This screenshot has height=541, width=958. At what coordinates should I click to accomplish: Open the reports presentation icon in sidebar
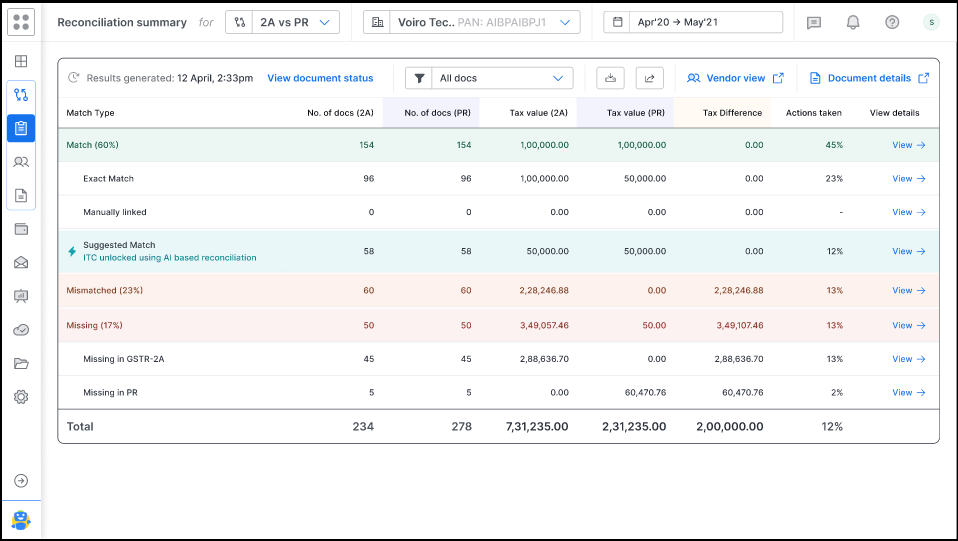(x=21, y=296)
